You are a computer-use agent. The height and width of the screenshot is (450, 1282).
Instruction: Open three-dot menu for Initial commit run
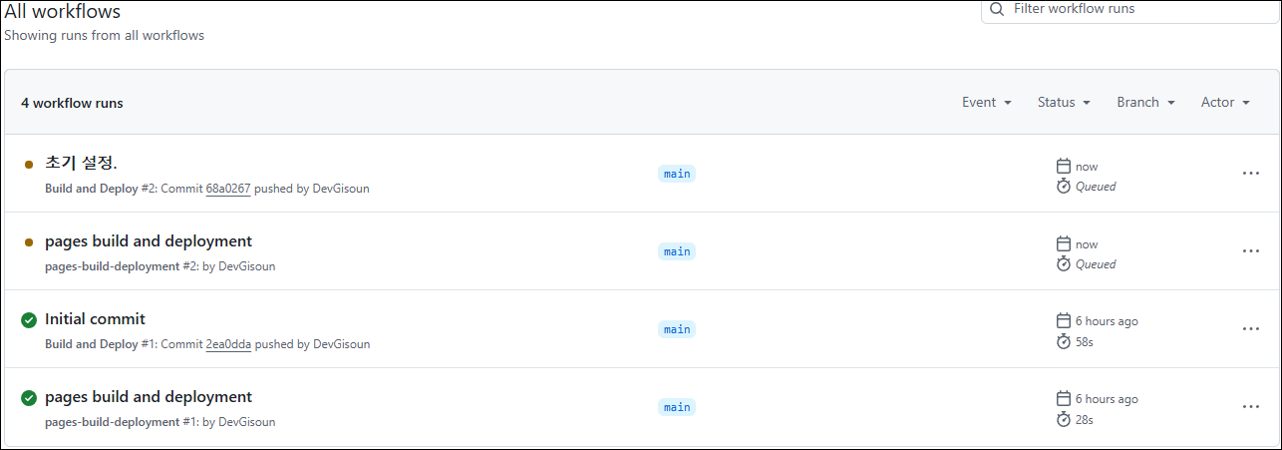(x=1250, y=329)
